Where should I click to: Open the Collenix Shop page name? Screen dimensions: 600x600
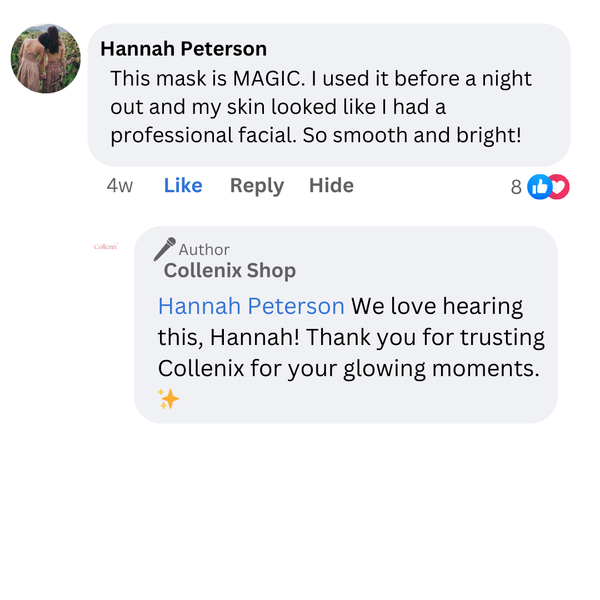pyautogui.click(x=230, y=271)
